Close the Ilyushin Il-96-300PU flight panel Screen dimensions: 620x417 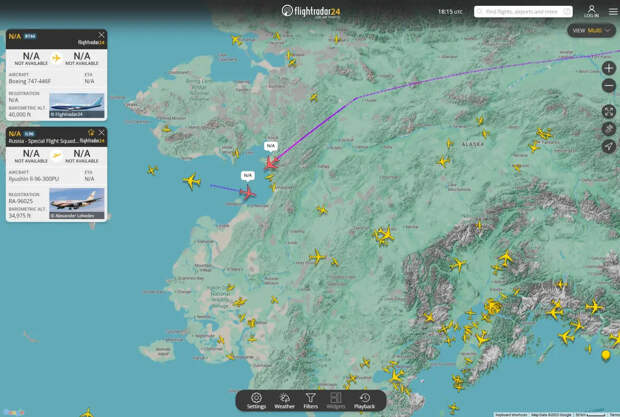[x=101, y=133]
